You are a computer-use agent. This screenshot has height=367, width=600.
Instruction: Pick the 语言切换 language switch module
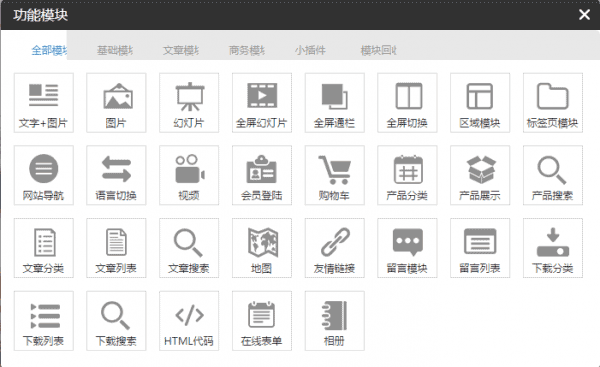coord(116,175)
